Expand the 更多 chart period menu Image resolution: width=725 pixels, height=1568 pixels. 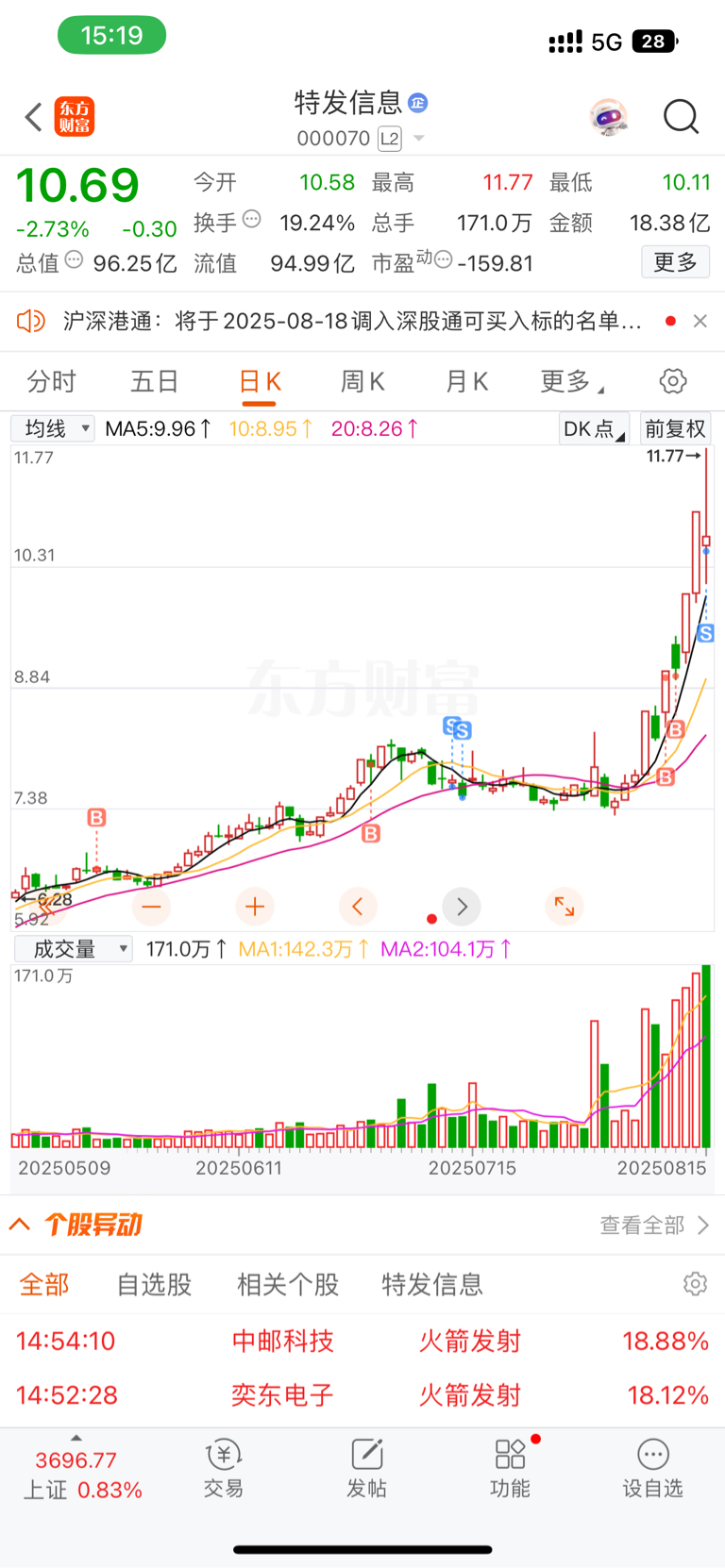click(571, 382)
